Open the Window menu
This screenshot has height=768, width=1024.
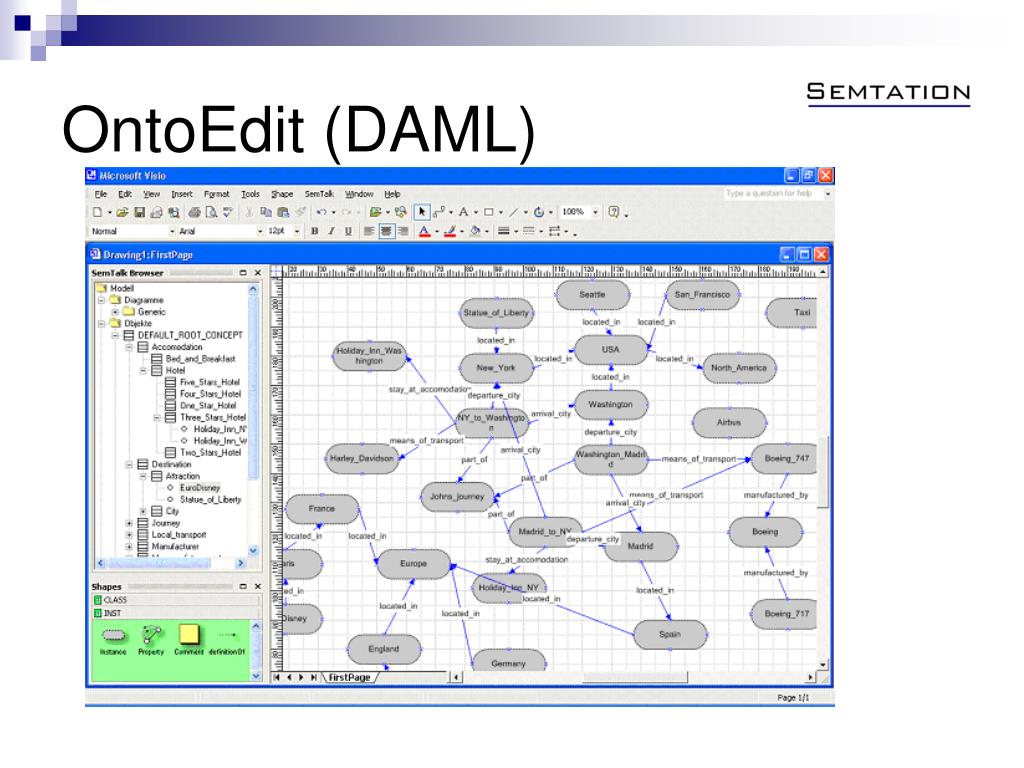359,194
